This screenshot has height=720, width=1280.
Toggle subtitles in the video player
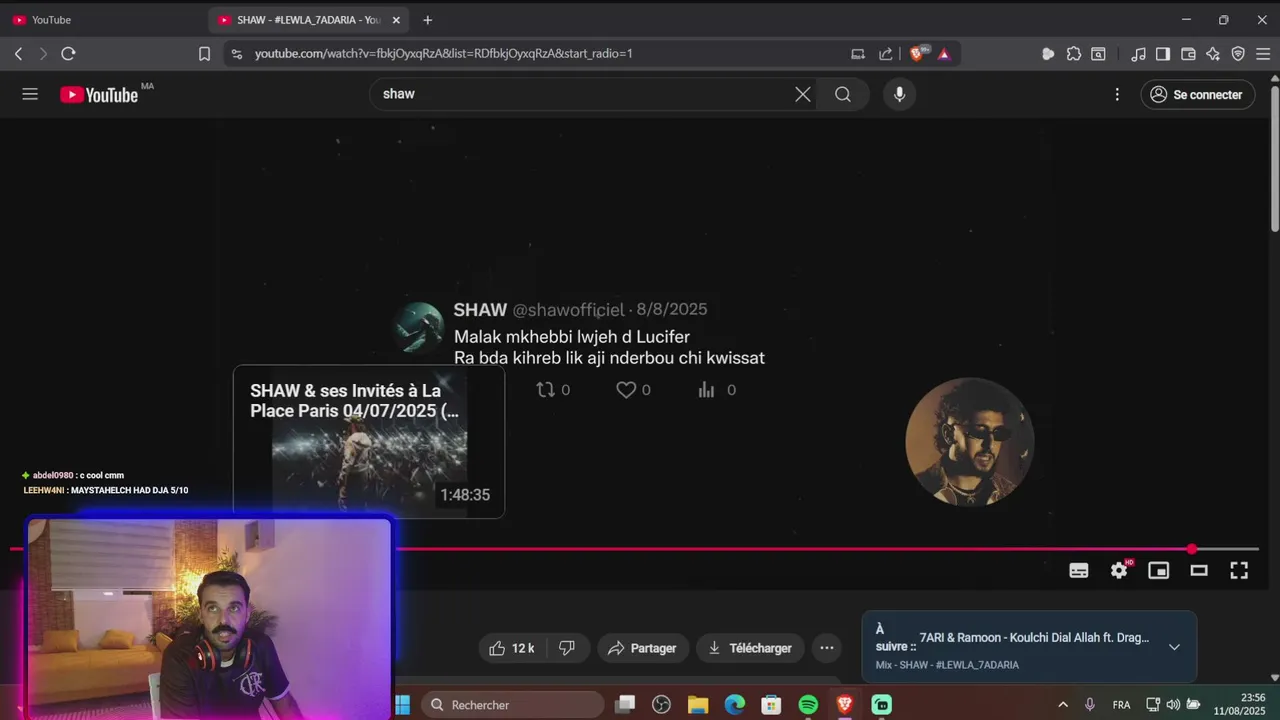pyautogui.click(x=1079, y=570)
